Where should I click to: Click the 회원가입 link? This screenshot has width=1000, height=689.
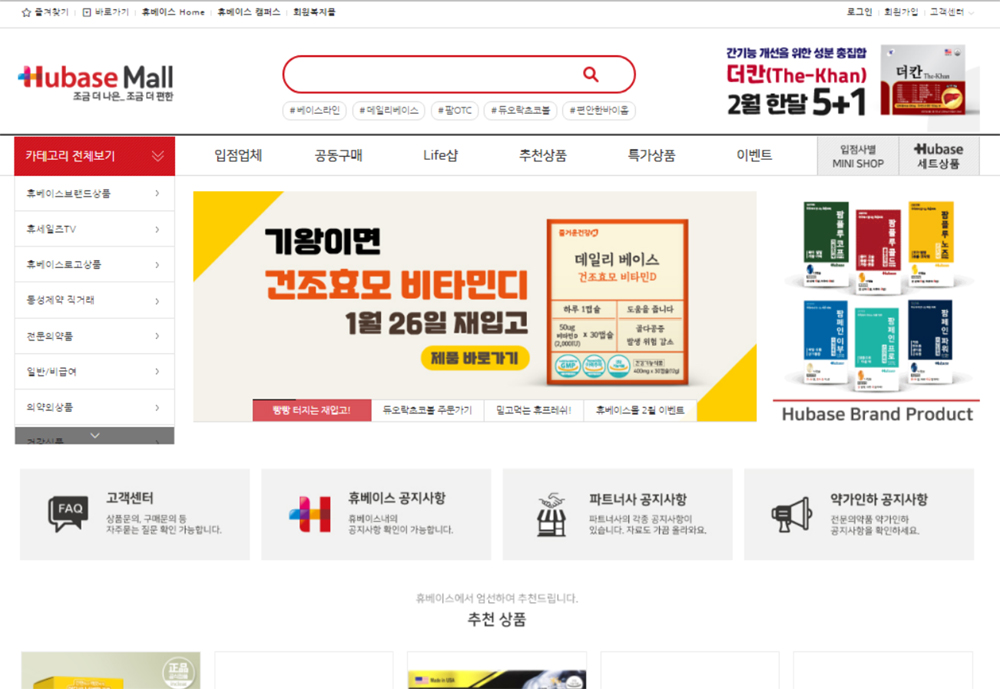point(901,12)
